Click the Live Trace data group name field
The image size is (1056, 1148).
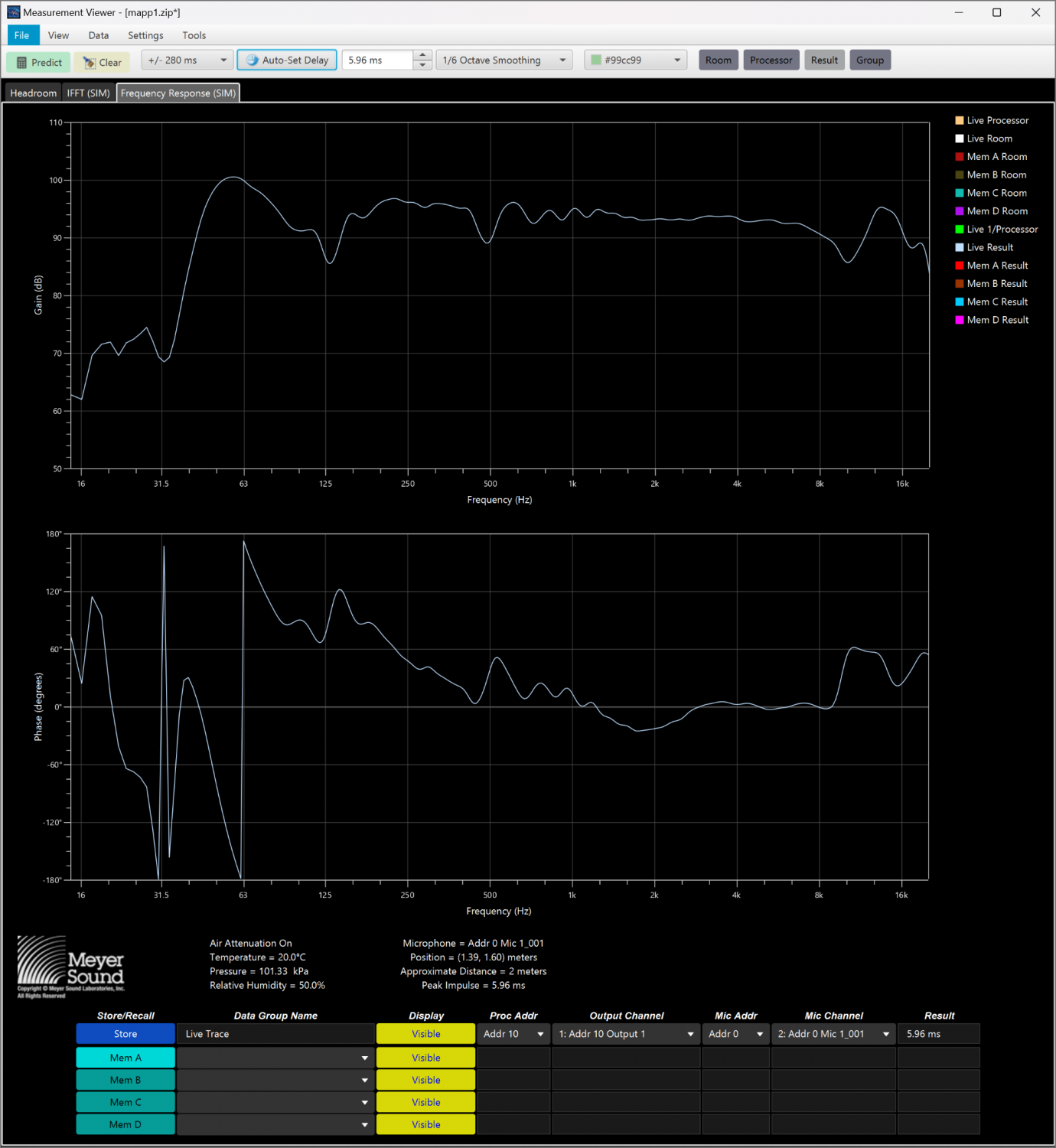coord(275,1034)
